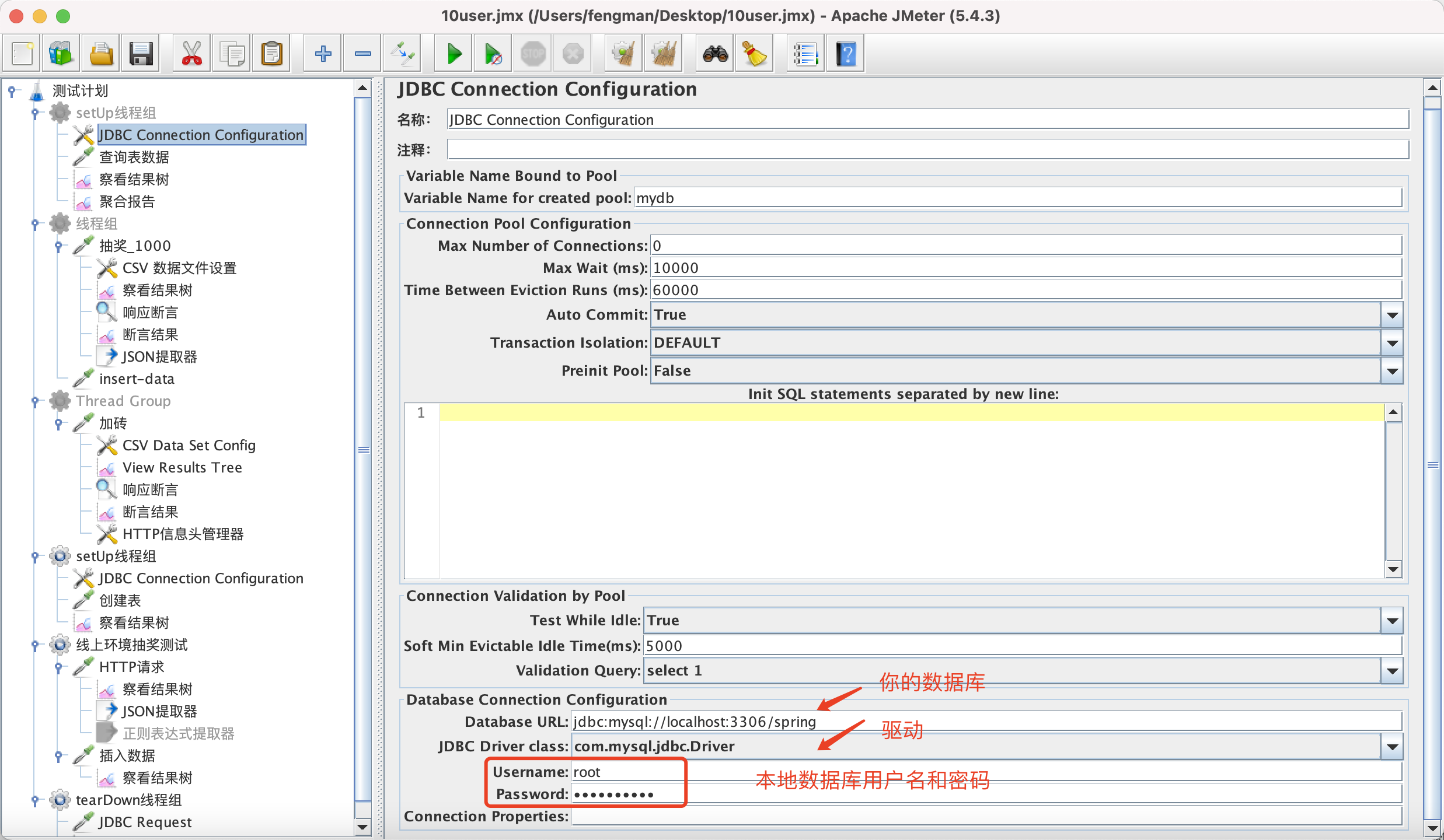Select the selected JDBC Connection Configuration tree item
Image resolution: width=1444 pixels, height=840 pixels.
pos(201,135)
